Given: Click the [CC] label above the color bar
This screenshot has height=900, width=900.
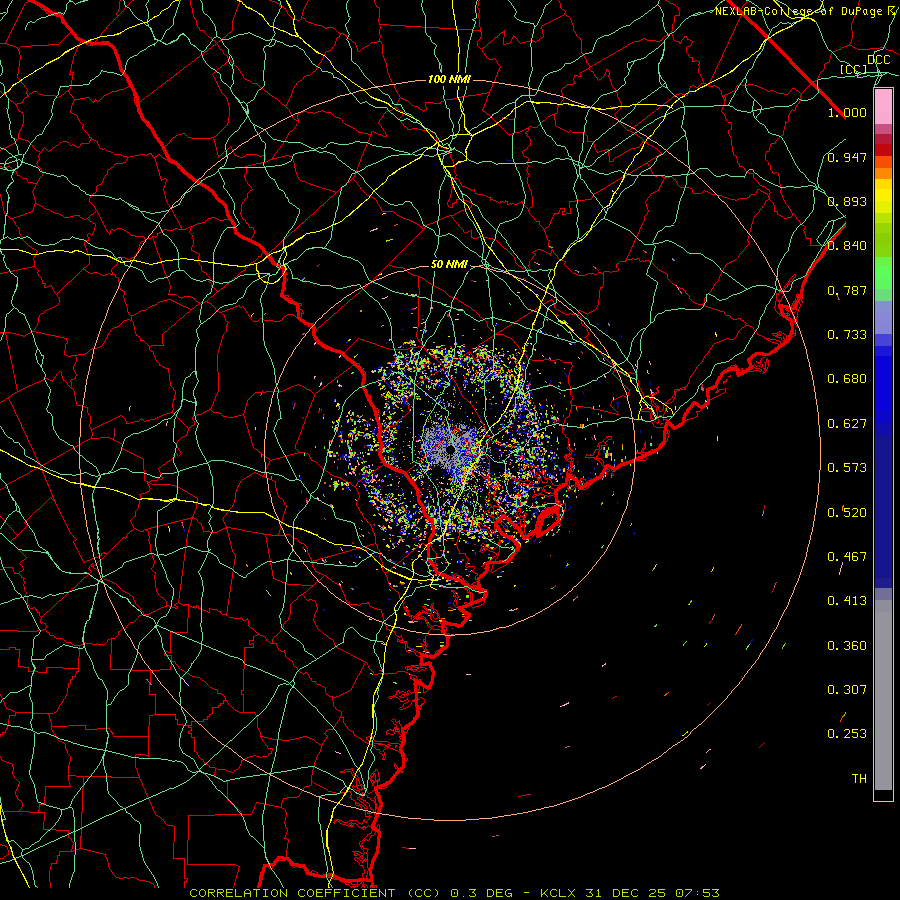Looking at the screenshot, I should [854, 69].
